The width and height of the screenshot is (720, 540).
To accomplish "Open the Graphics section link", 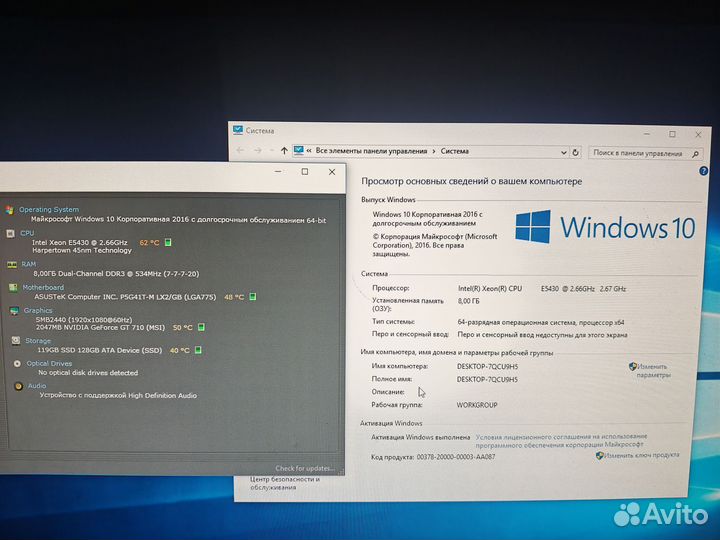I will [x=38, y=310].
